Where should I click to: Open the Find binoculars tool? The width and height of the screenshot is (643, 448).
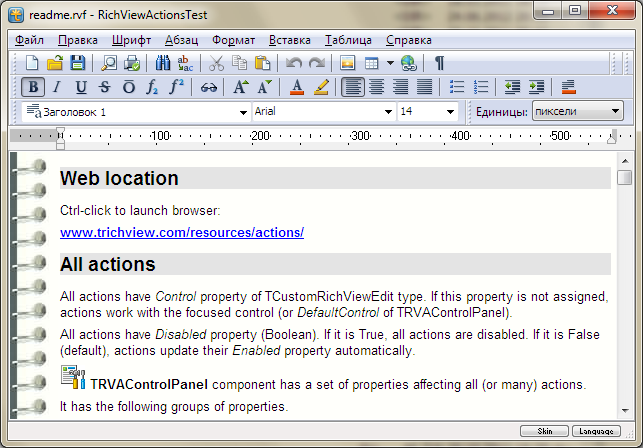coord(164,63)
